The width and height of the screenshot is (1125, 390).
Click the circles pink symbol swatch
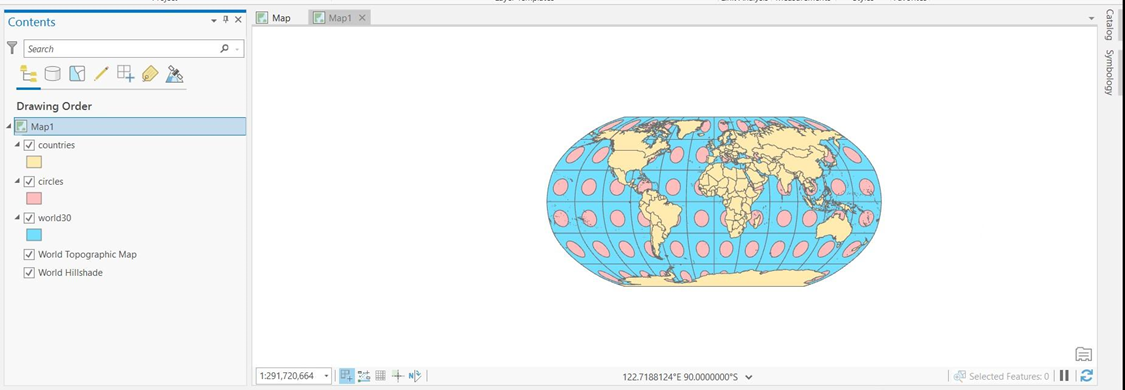(x=34, y=199)
